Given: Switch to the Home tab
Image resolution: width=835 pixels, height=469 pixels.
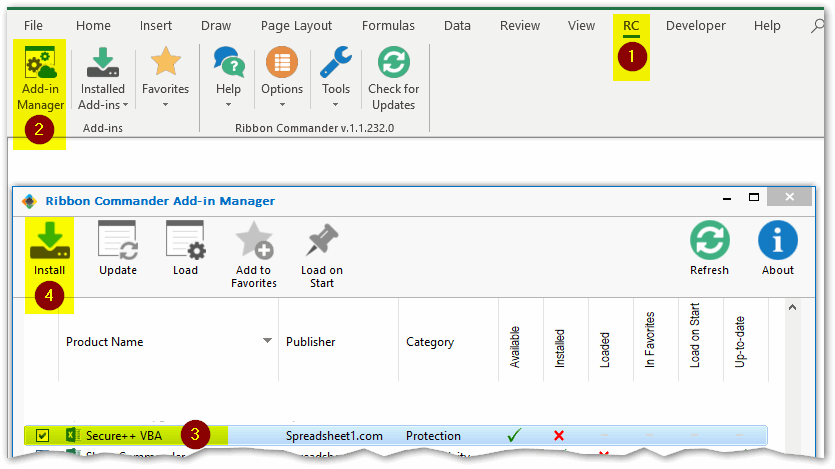Looking at the screenshot, I should click(x=93, y=26).
